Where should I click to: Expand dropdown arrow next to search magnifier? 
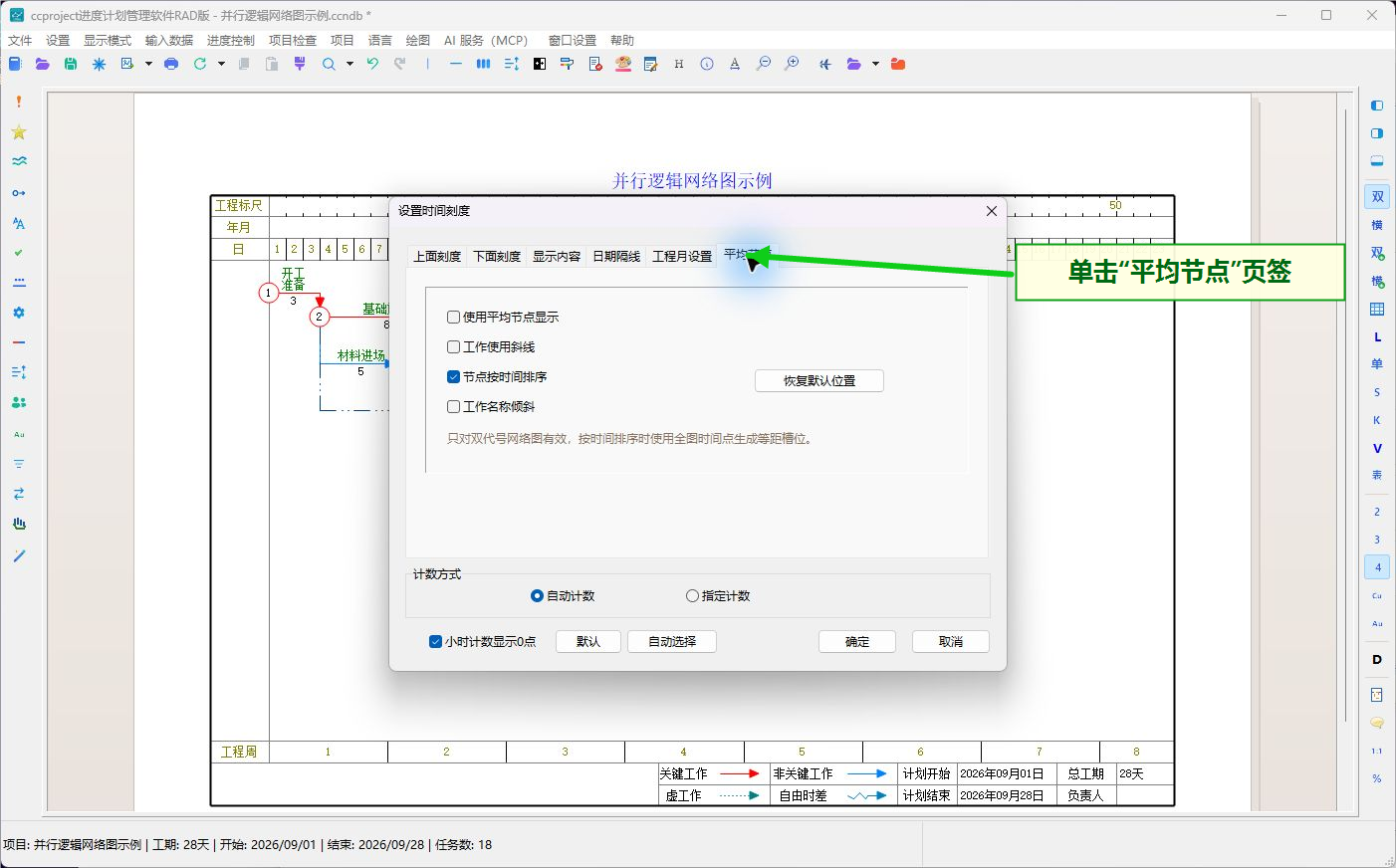pos(349,64)
